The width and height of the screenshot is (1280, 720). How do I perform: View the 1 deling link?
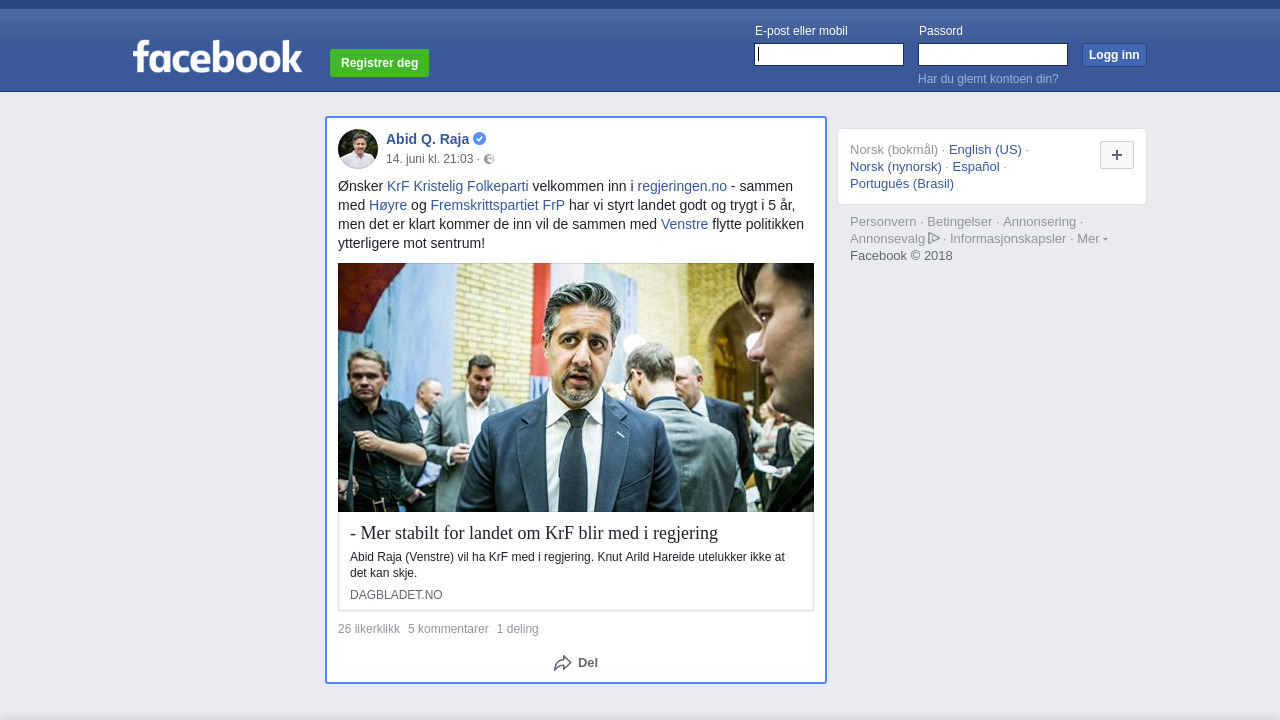click(517, 629)
